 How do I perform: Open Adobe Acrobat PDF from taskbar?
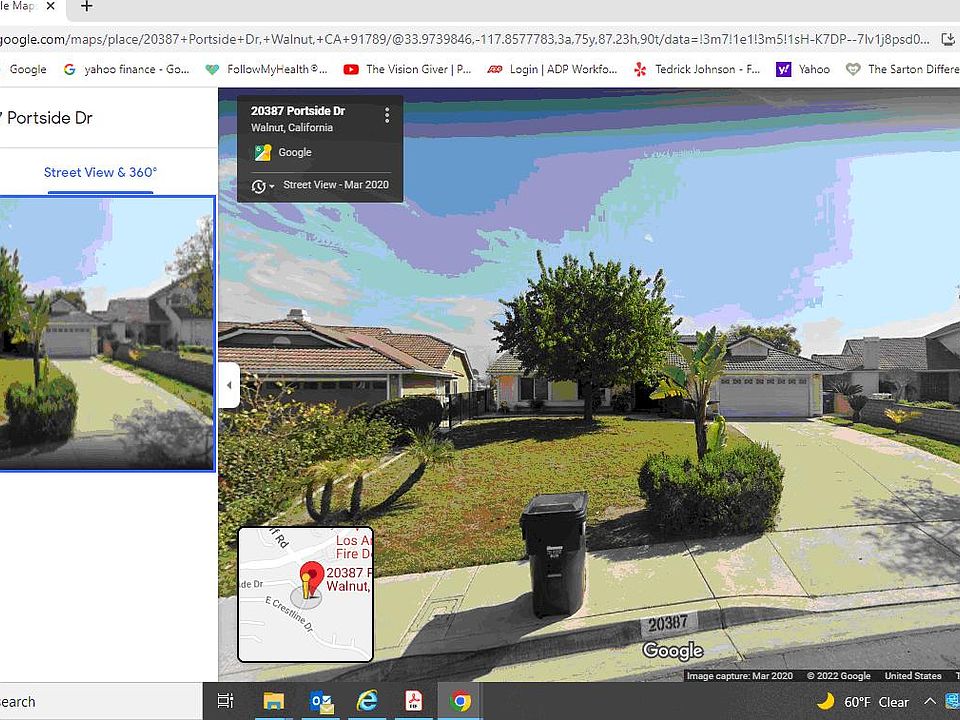point(415,701)
